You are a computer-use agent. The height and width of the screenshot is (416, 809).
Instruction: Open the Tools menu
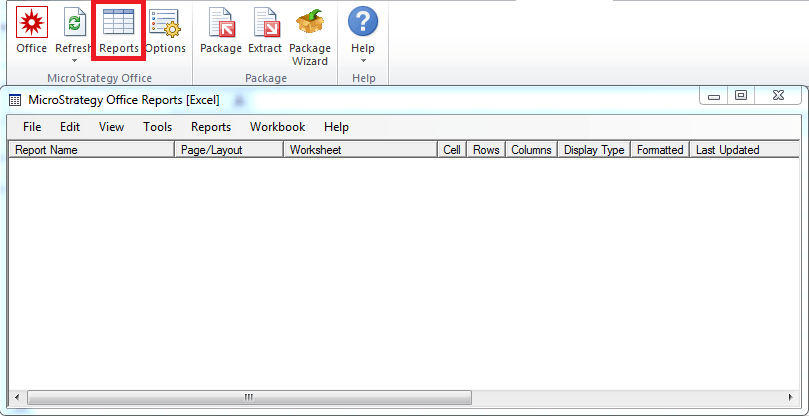157,127
